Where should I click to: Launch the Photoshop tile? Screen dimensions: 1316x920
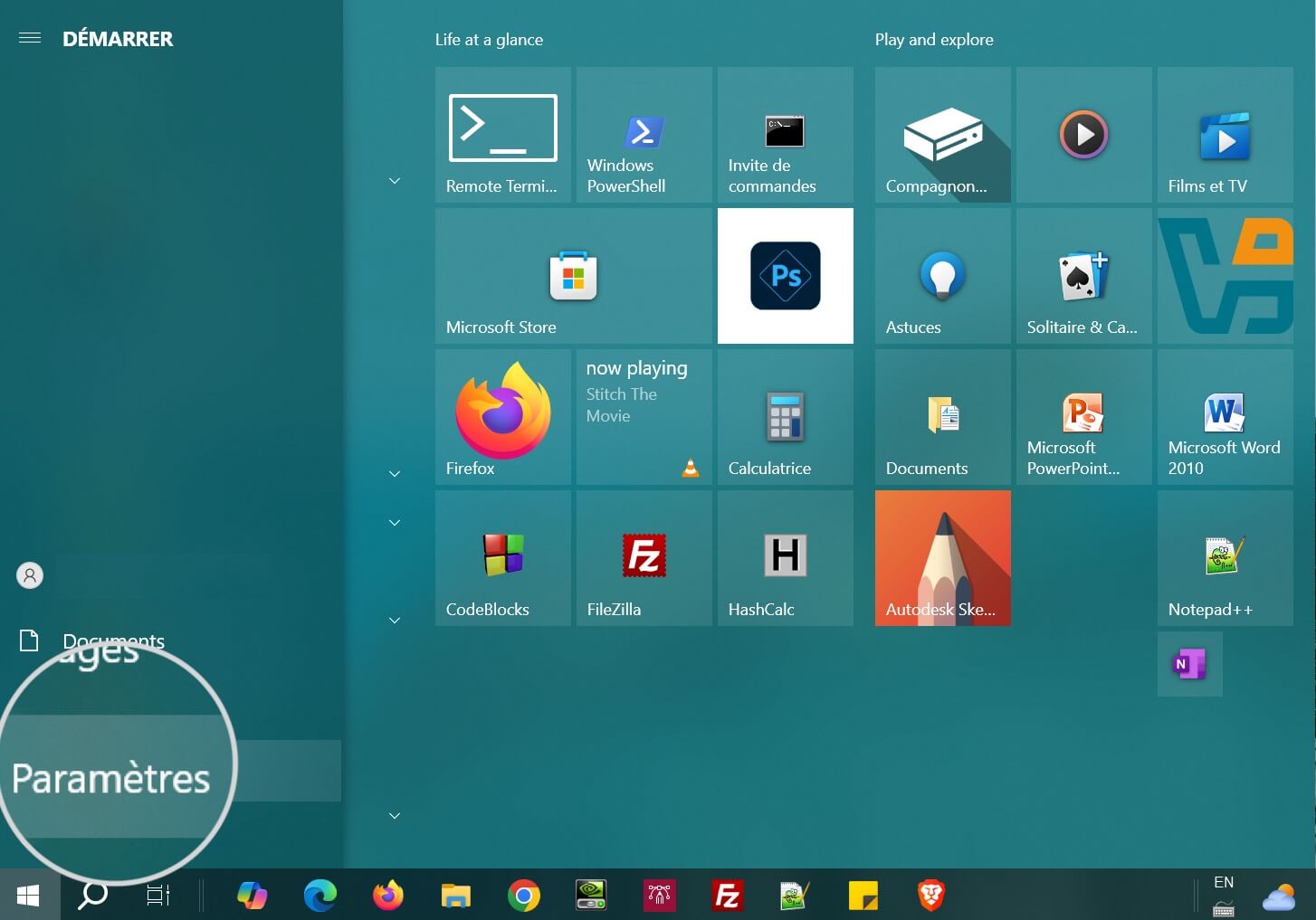786,276
